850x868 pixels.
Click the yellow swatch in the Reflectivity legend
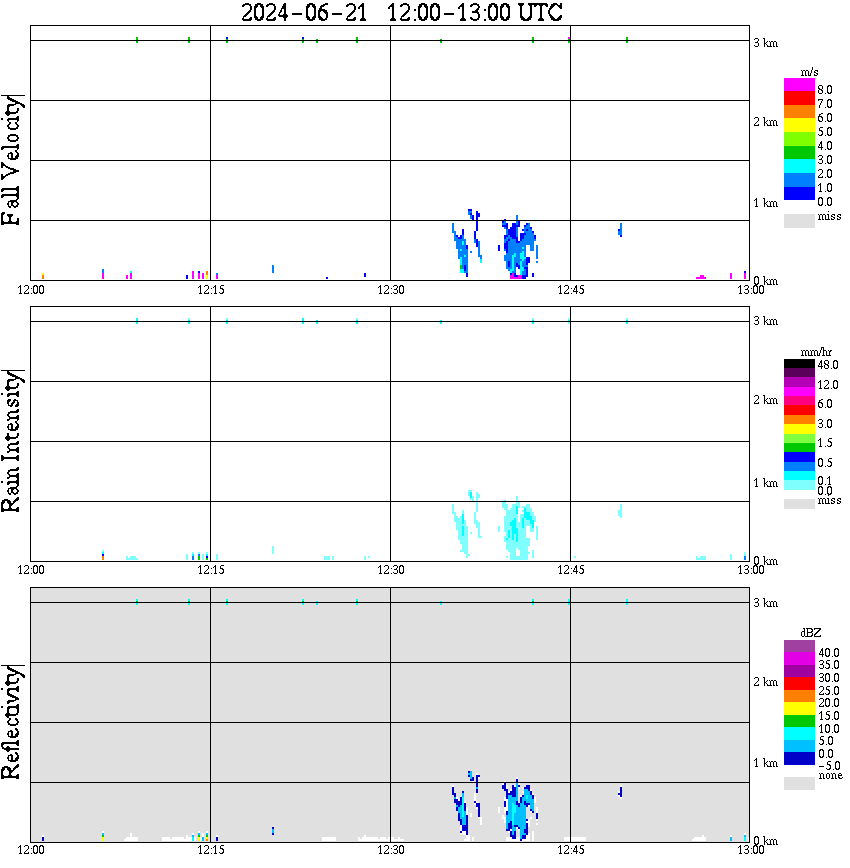(799, 708)
